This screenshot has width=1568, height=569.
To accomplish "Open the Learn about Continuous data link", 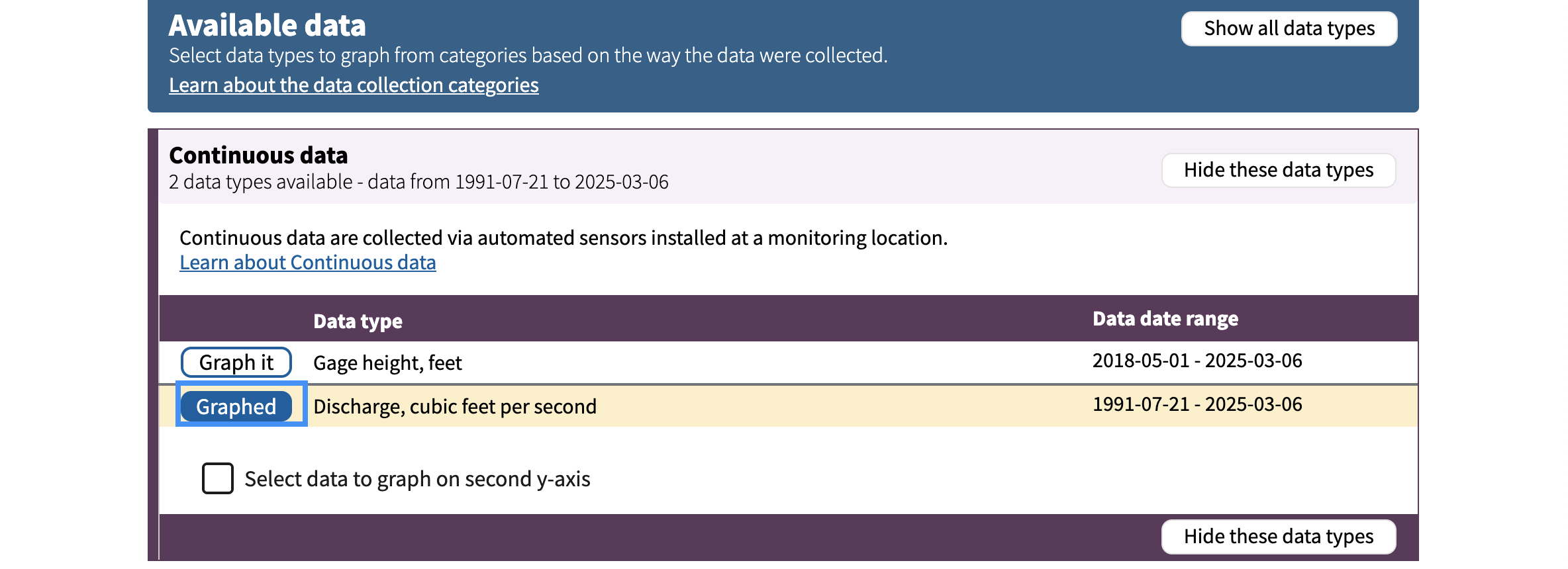I will click(x=308, y=263).
